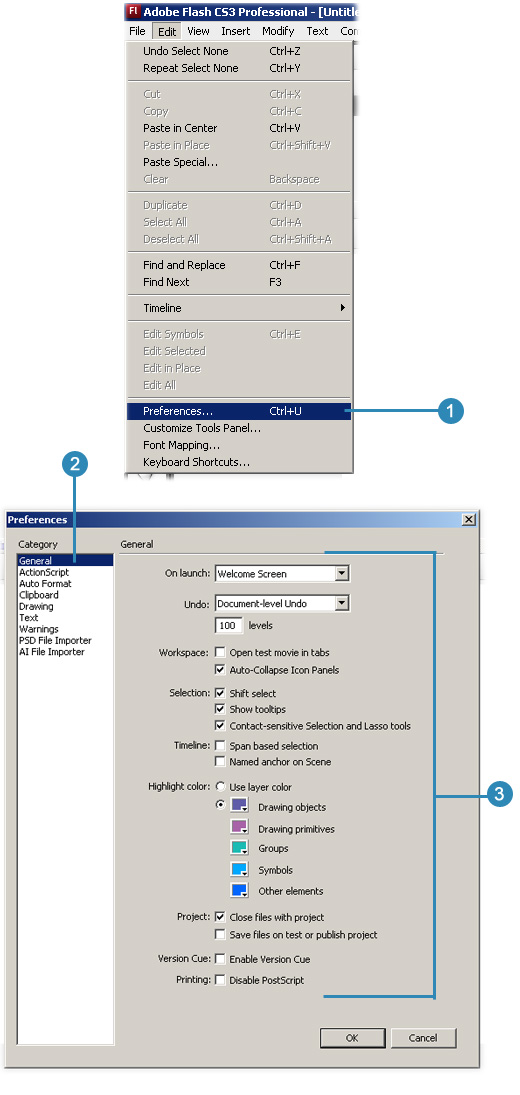Screen dimensions: 520x1095
Task: Click OK in Preferences dialog
Action: (x=352, y=1038)
